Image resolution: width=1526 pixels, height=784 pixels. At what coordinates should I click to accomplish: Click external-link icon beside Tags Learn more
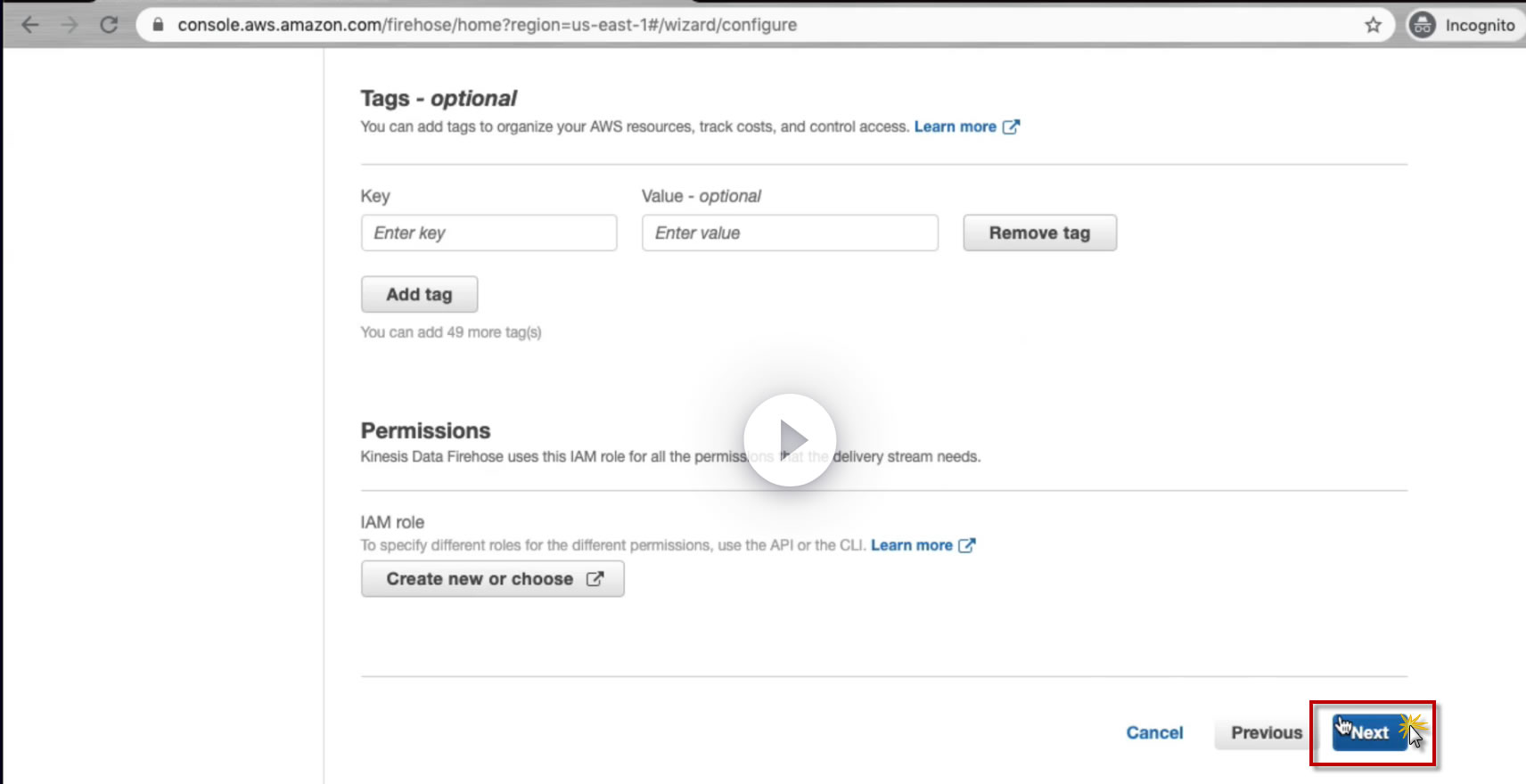click(x=1011, y=127)
